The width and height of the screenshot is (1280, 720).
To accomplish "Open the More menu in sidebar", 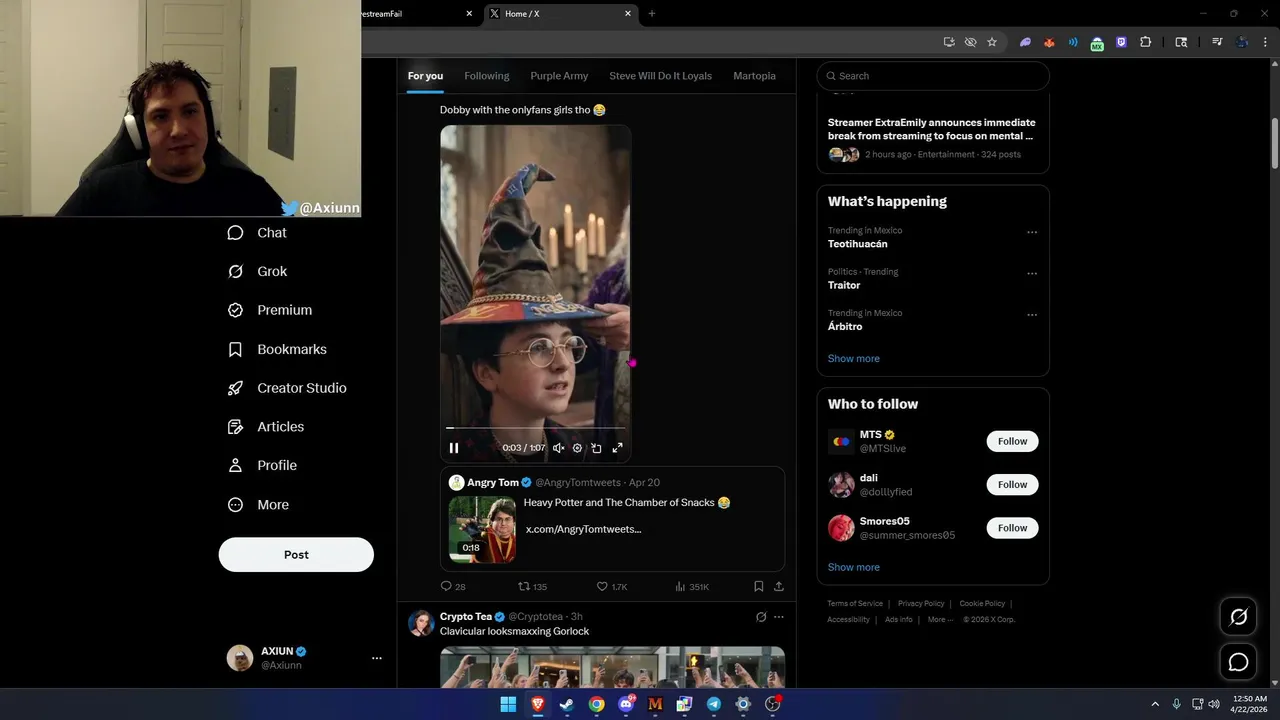I will tap(258, 505).
